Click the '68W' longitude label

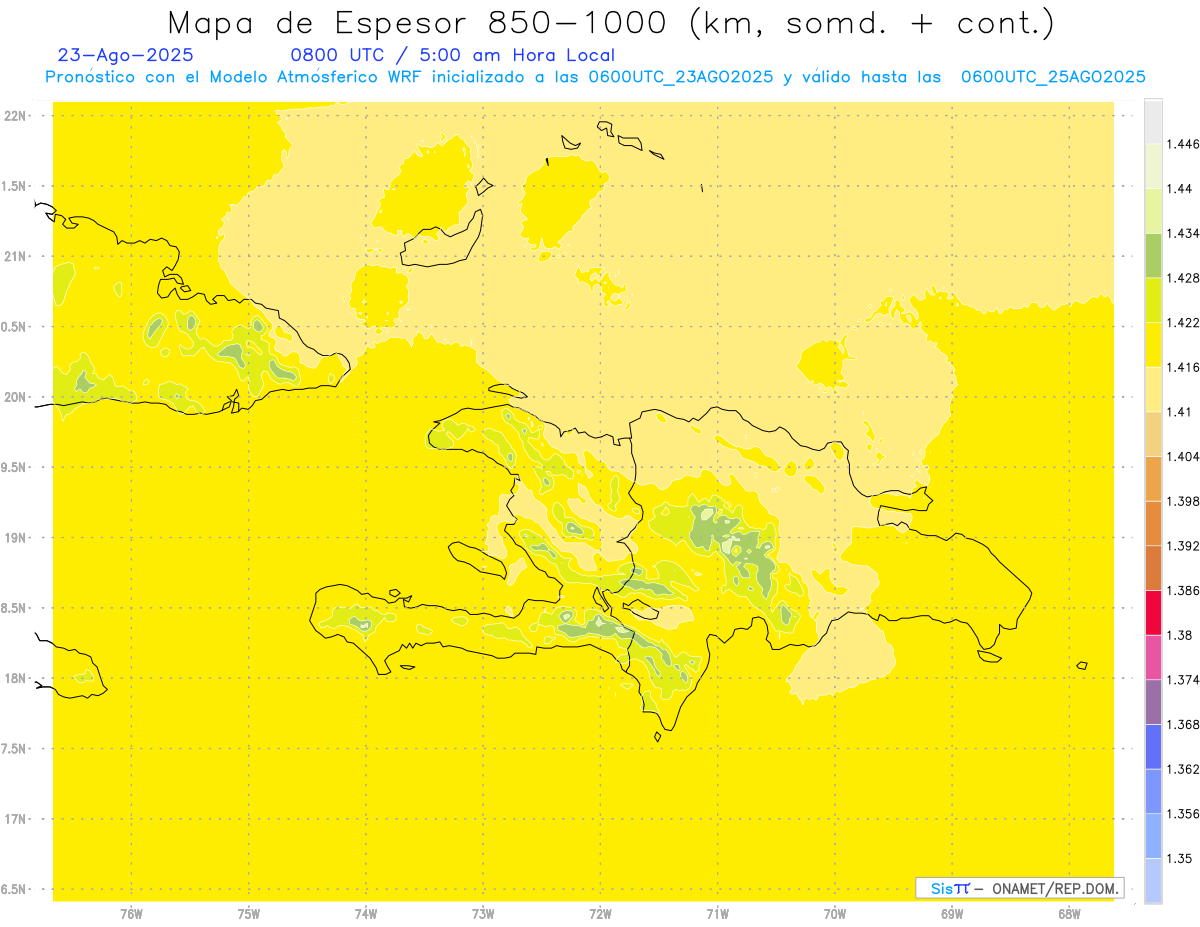pyautogui.click(x=1069, y=913)
